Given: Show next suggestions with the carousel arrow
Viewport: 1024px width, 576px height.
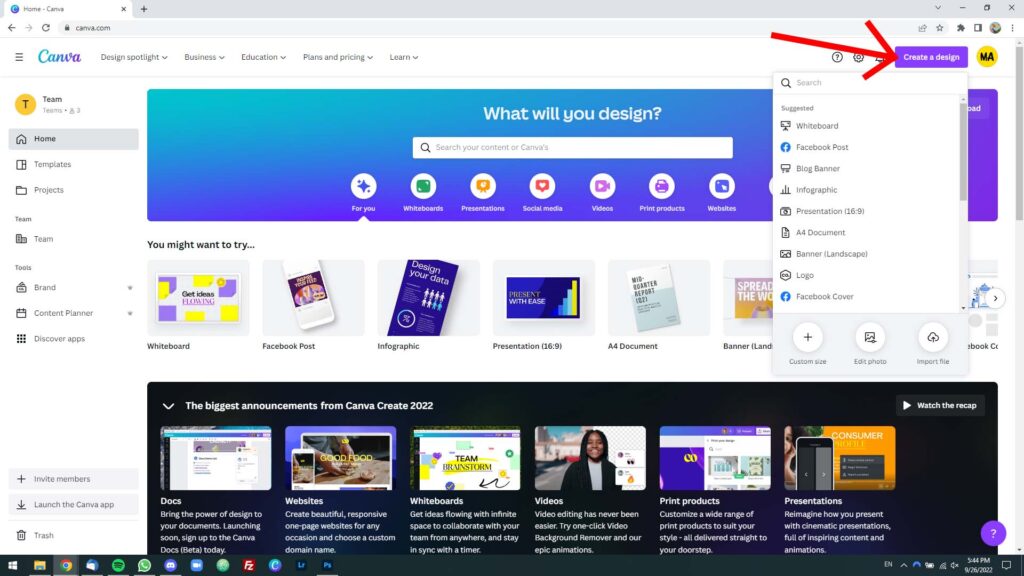Looking at the screenshot, I should point(995,298).
